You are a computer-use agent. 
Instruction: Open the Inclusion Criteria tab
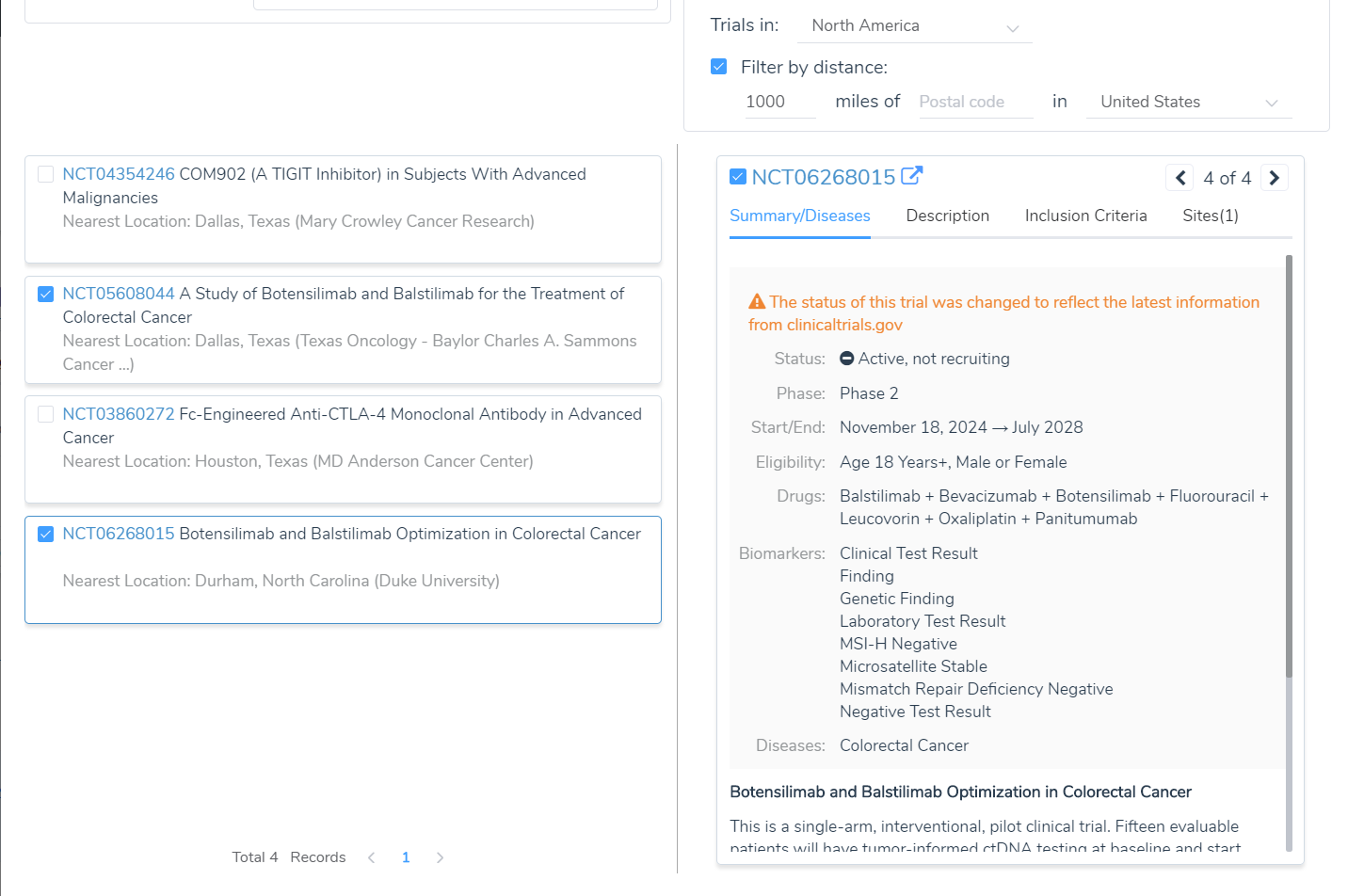(x=1085, y=216)
